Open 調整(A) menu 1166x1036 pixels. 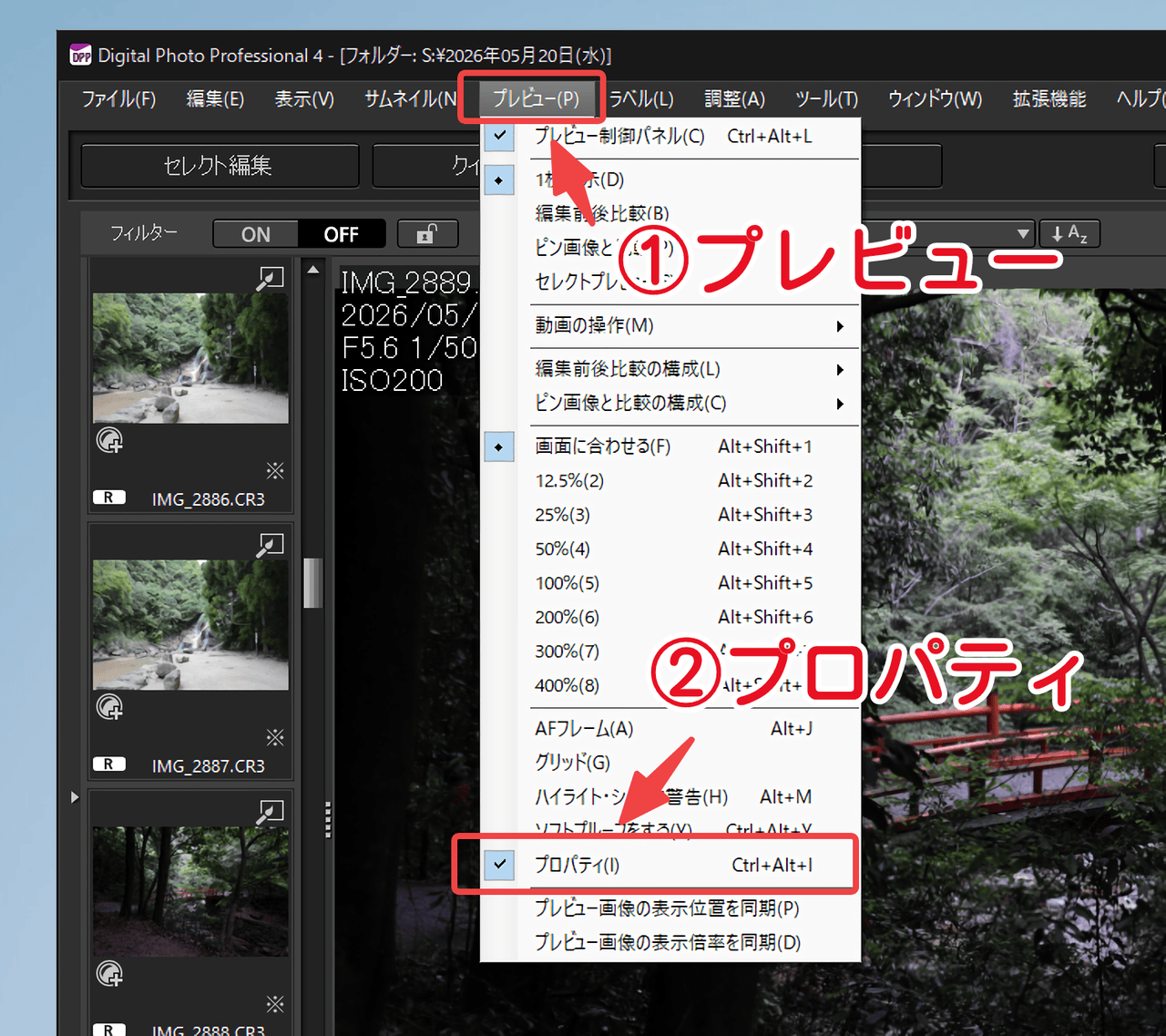[734, 99]
